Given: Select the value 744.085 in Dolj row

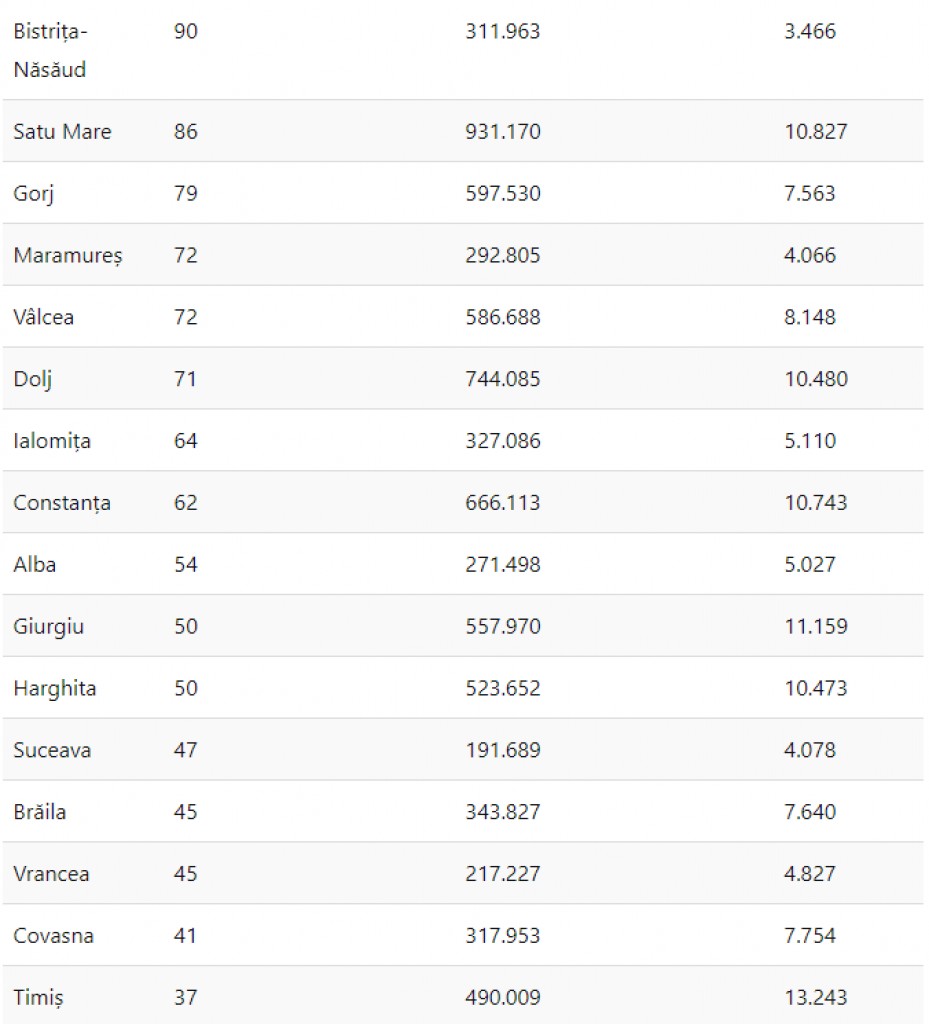Looking at the screenshot, I should pyautogui.click(x=503, y=379).
